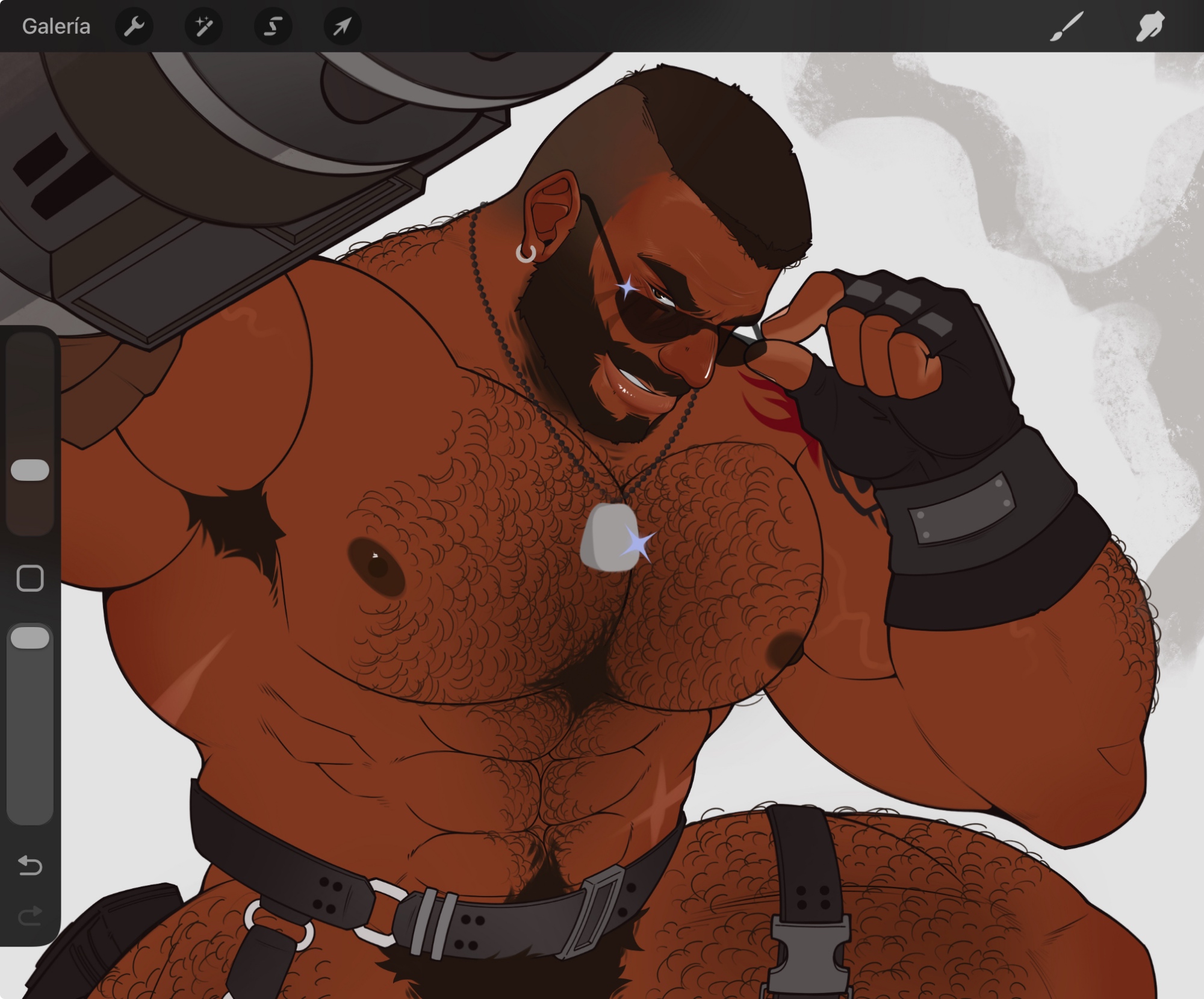Open the Adjustments magic wand menu
1204x999 pixels.
[x=203, y=26]
